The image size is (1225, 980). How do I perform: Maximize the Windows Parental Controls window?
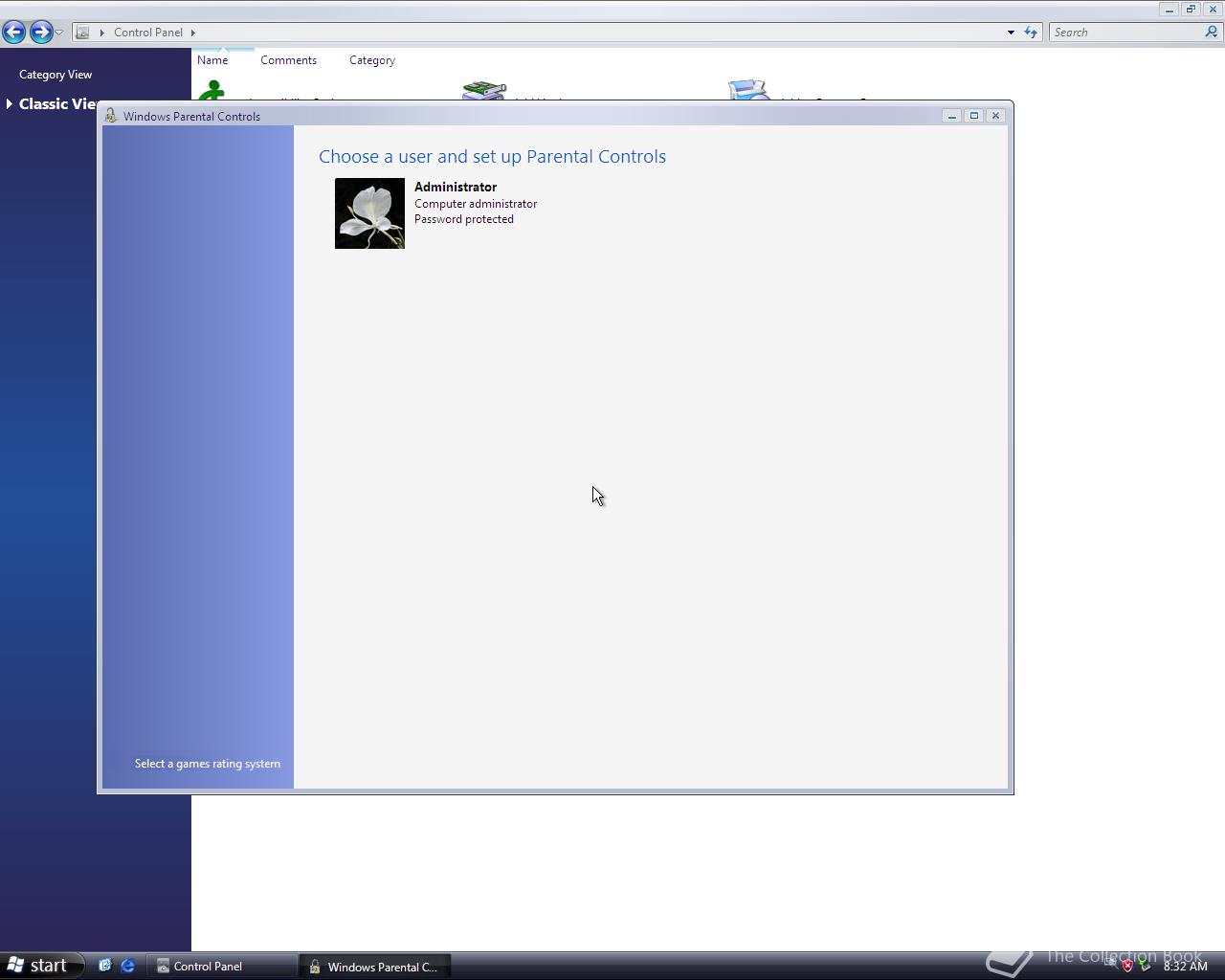click(x=973, y=116)
